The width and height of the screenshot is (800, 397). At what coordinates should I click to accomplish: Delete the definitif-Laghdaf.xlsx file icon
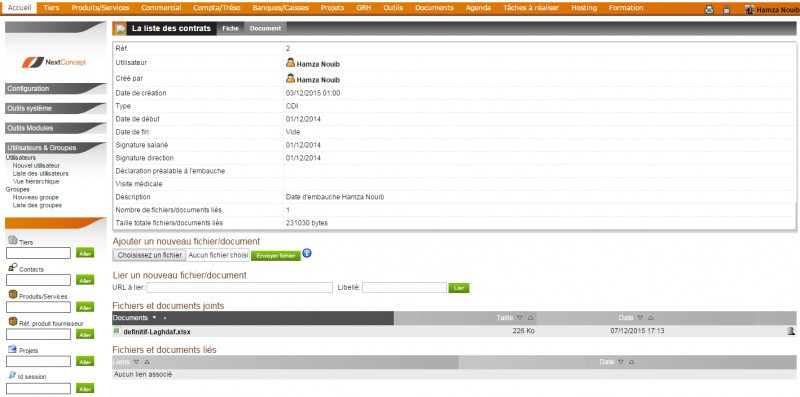coord(791,331)
